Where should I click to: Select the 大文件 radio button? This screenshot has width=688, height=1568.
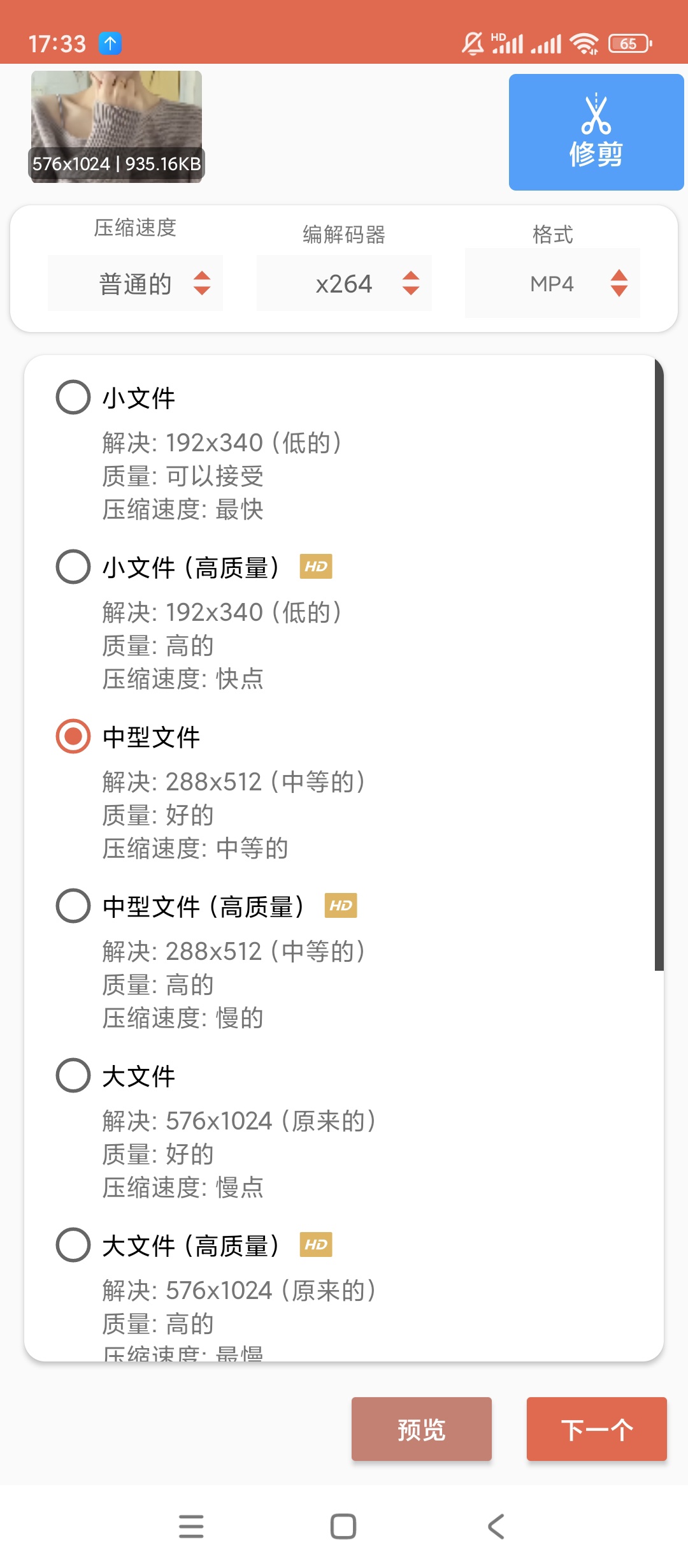73,1076
